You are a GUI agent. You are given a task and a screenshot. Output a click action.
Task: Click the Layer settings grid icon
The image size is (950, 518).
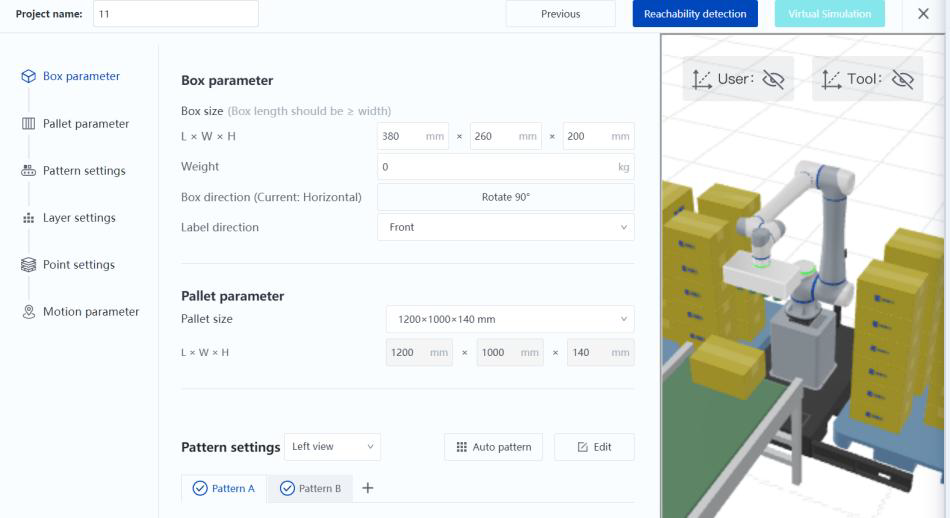[28, 218]
